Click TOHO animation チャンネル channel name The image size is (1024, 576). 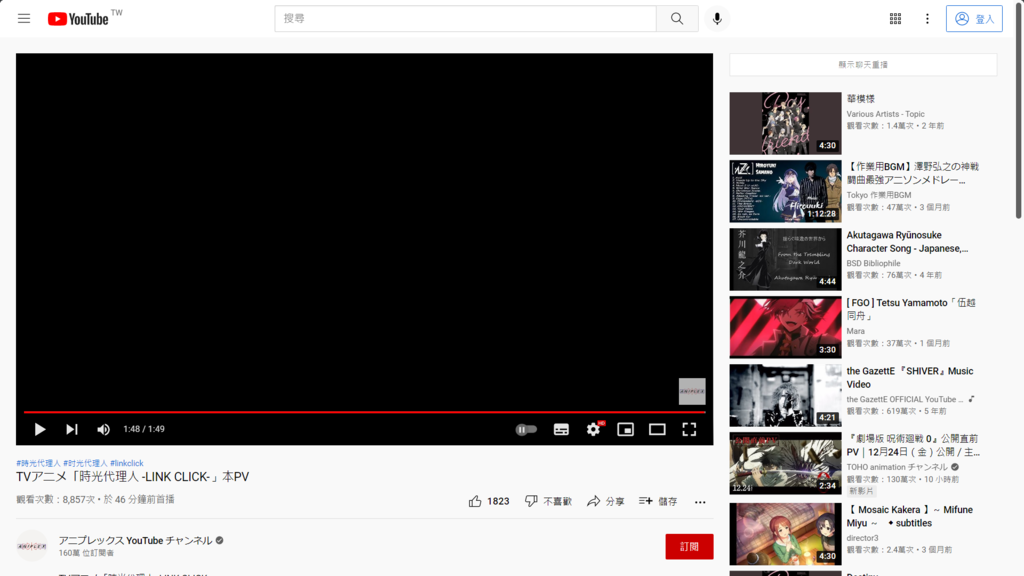coord(897,467)
